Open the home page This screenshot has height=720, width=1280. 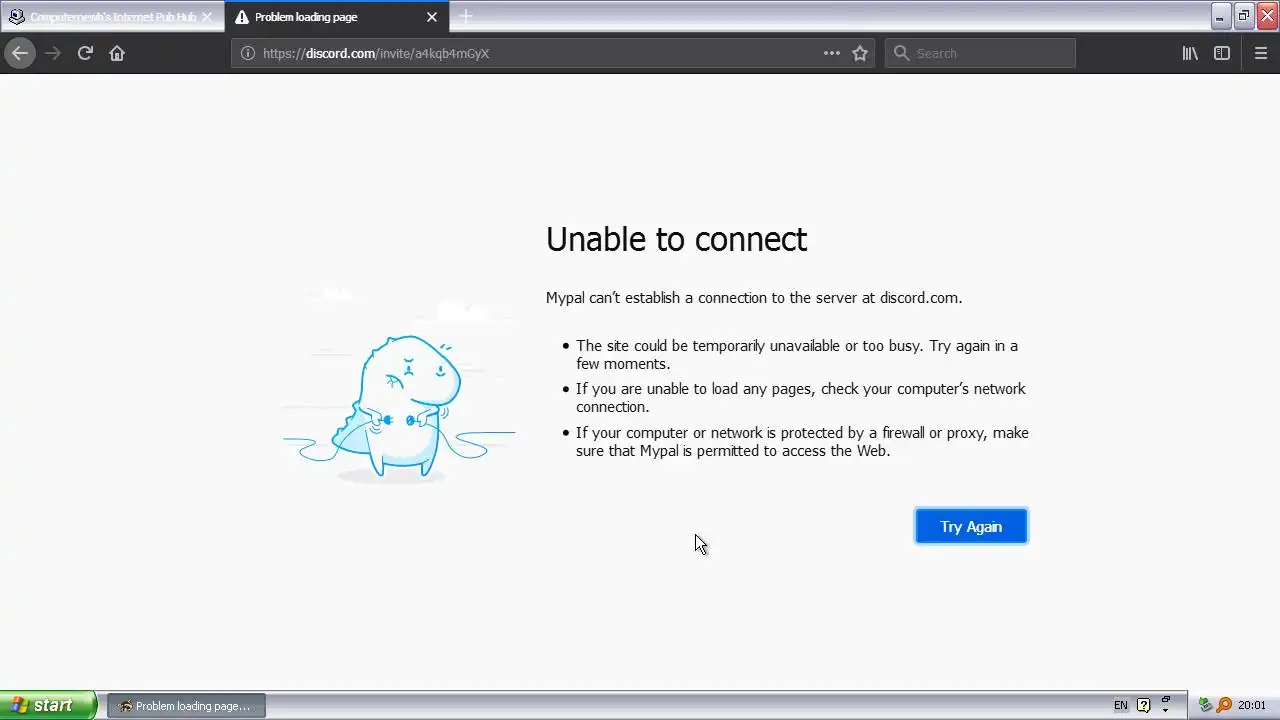pyautogui.click(x=117, y=53)
